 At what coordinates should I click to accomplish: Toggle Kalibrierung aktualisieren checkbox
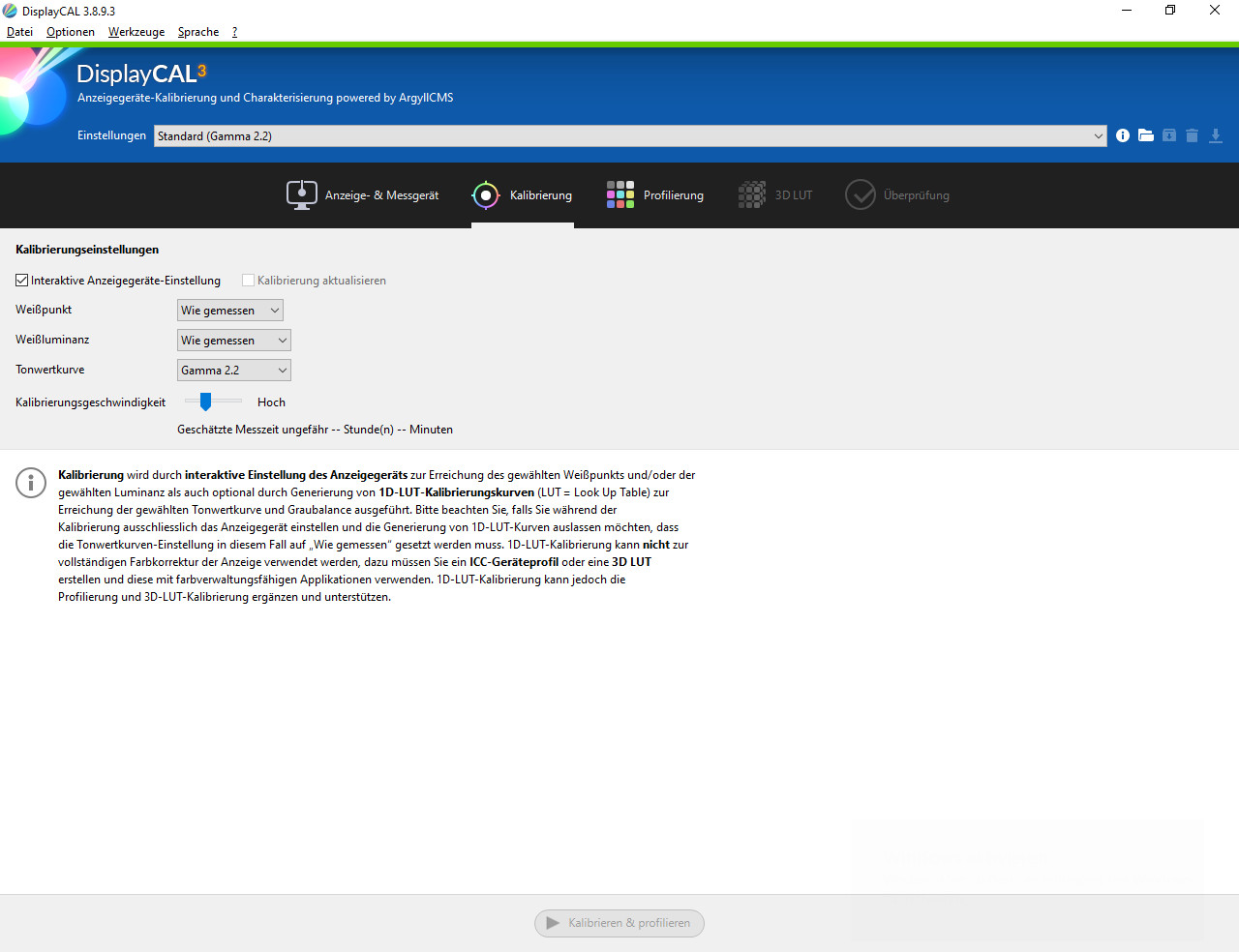[249, 281]
